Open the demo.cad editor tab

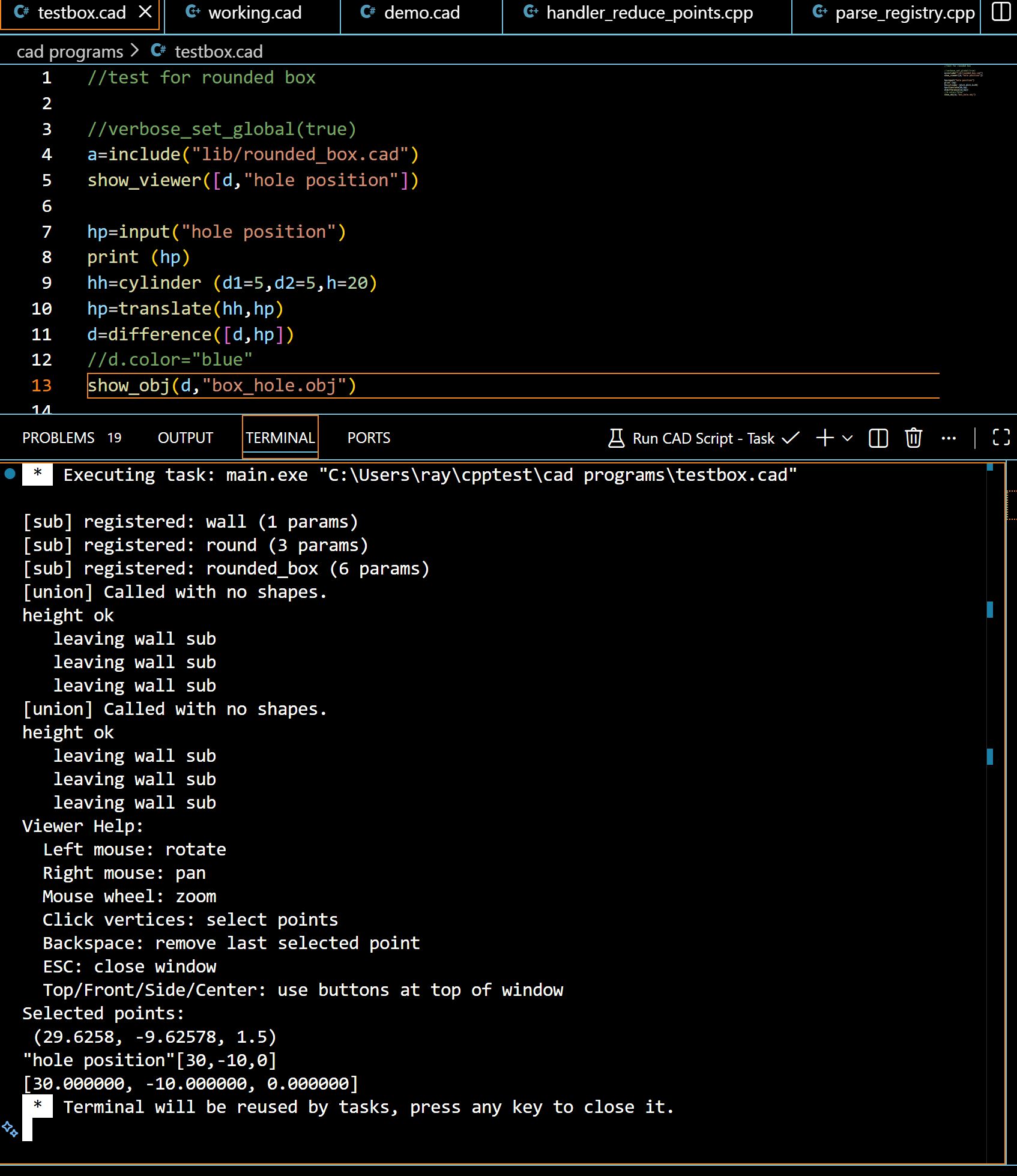tap(421, 13)
